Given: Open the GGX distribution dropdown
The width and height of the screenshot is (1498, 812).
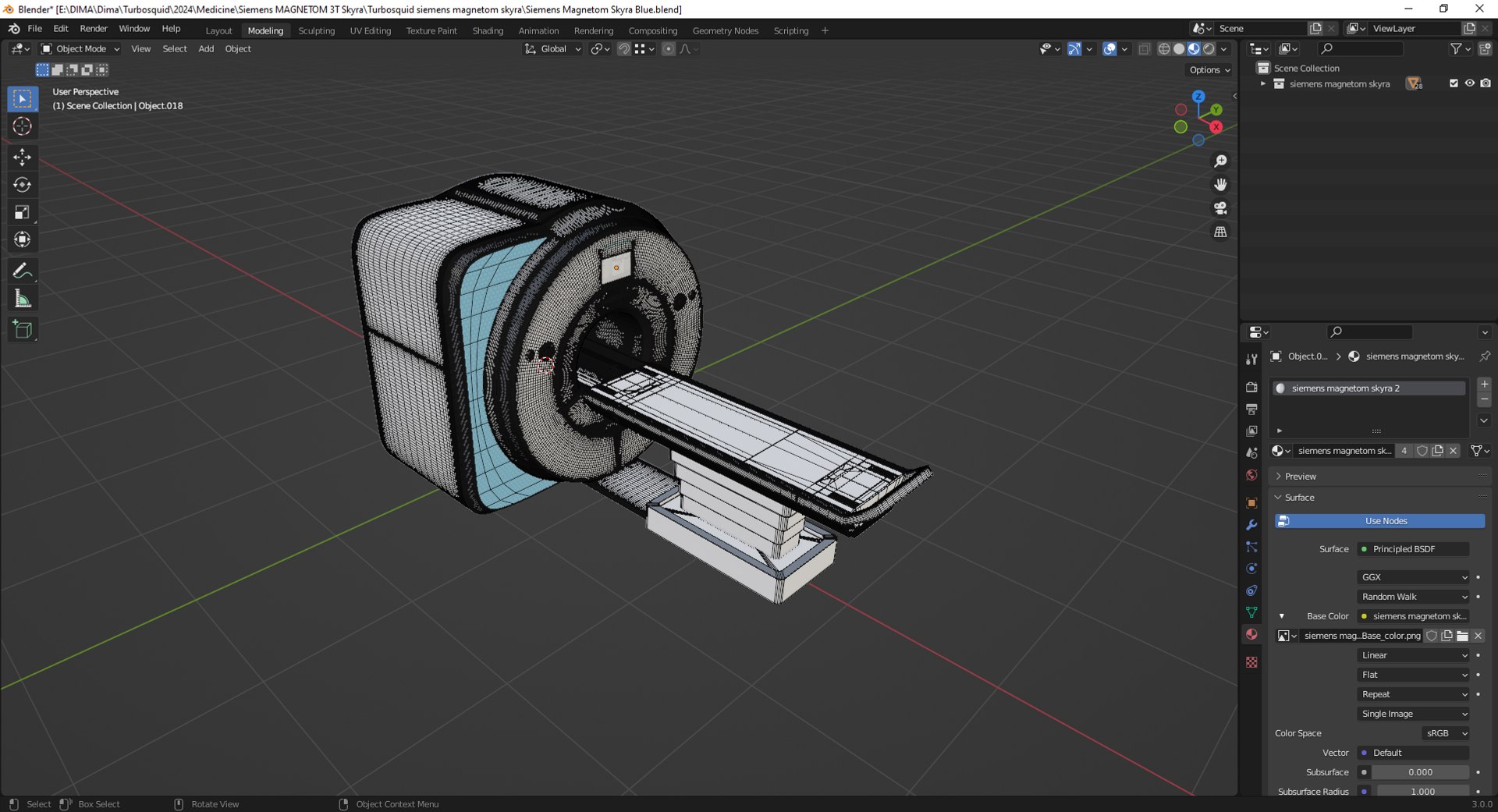Looking at the screenshot, I should pyautogui.click(x=1413, y=577).
